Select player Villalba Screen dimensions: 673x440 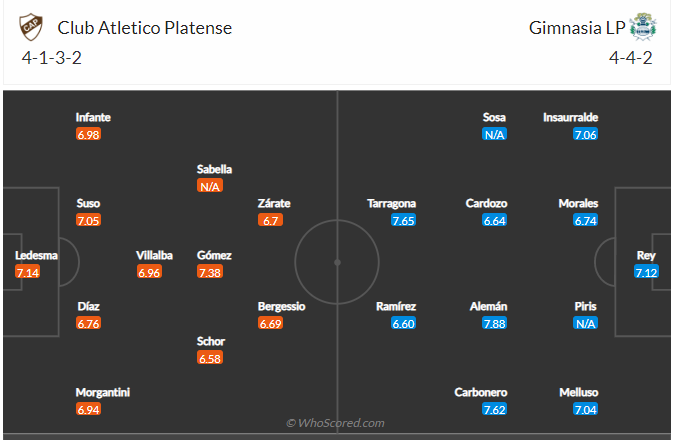(x=154, y=255)
